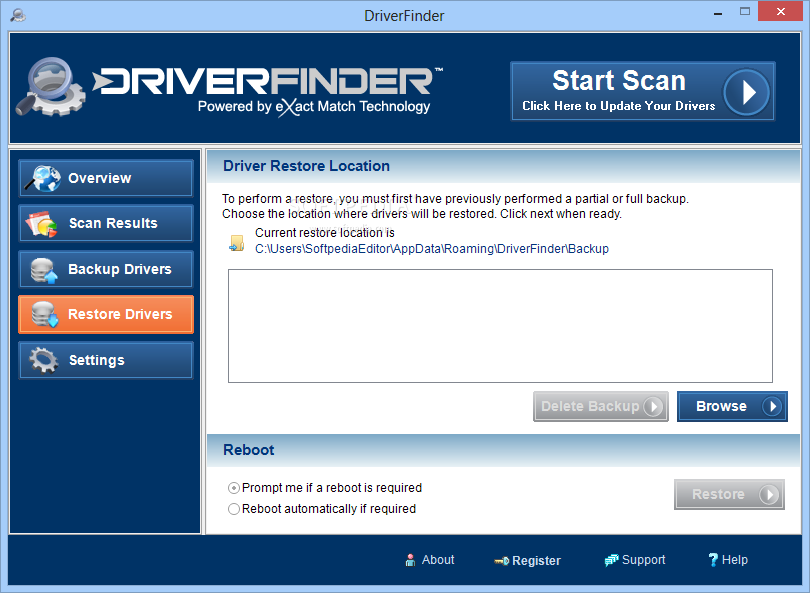Click the Help question mark icon
This screenshot has width=810, height=593.
tap(713, 560)
